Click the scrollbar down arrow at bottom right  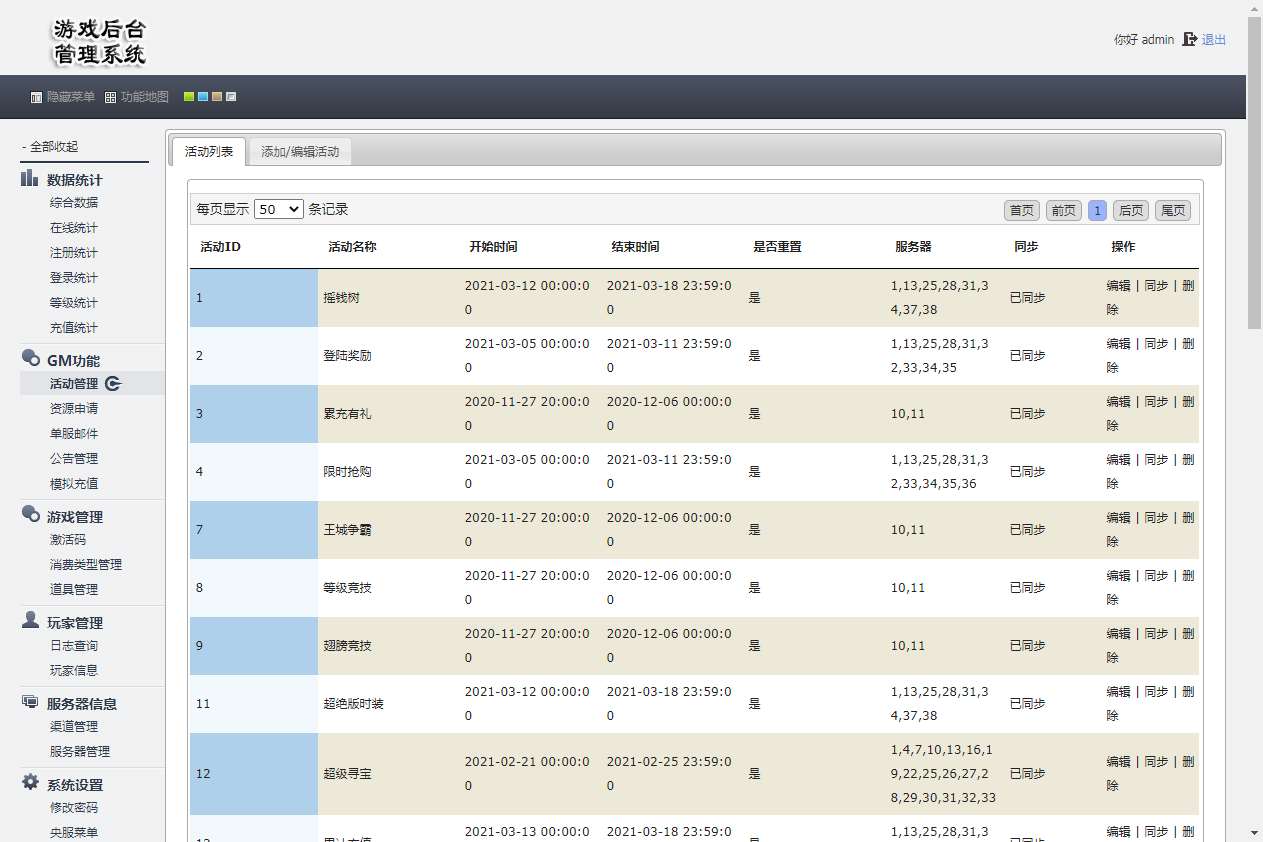click(x=1254, y=832)
